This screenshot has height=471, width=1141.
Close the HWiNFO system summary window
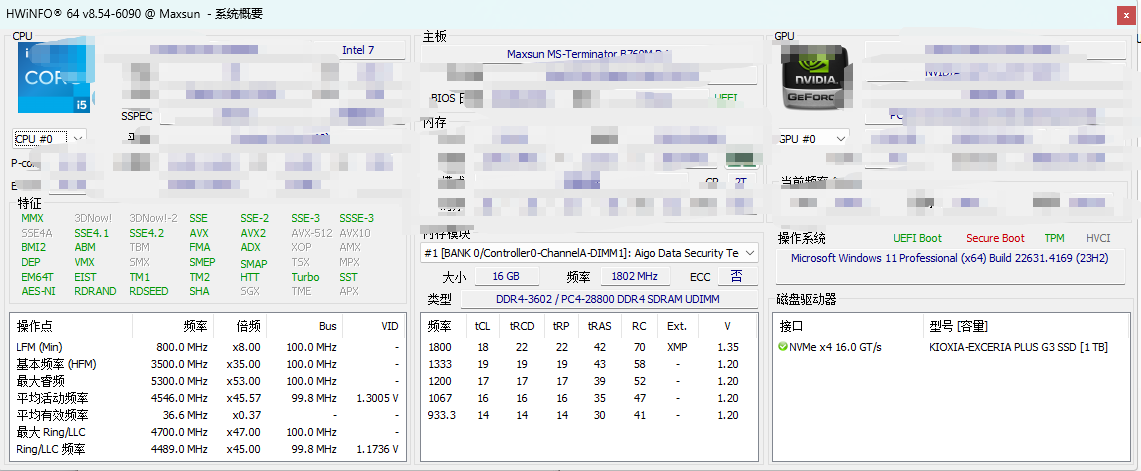1126,14
